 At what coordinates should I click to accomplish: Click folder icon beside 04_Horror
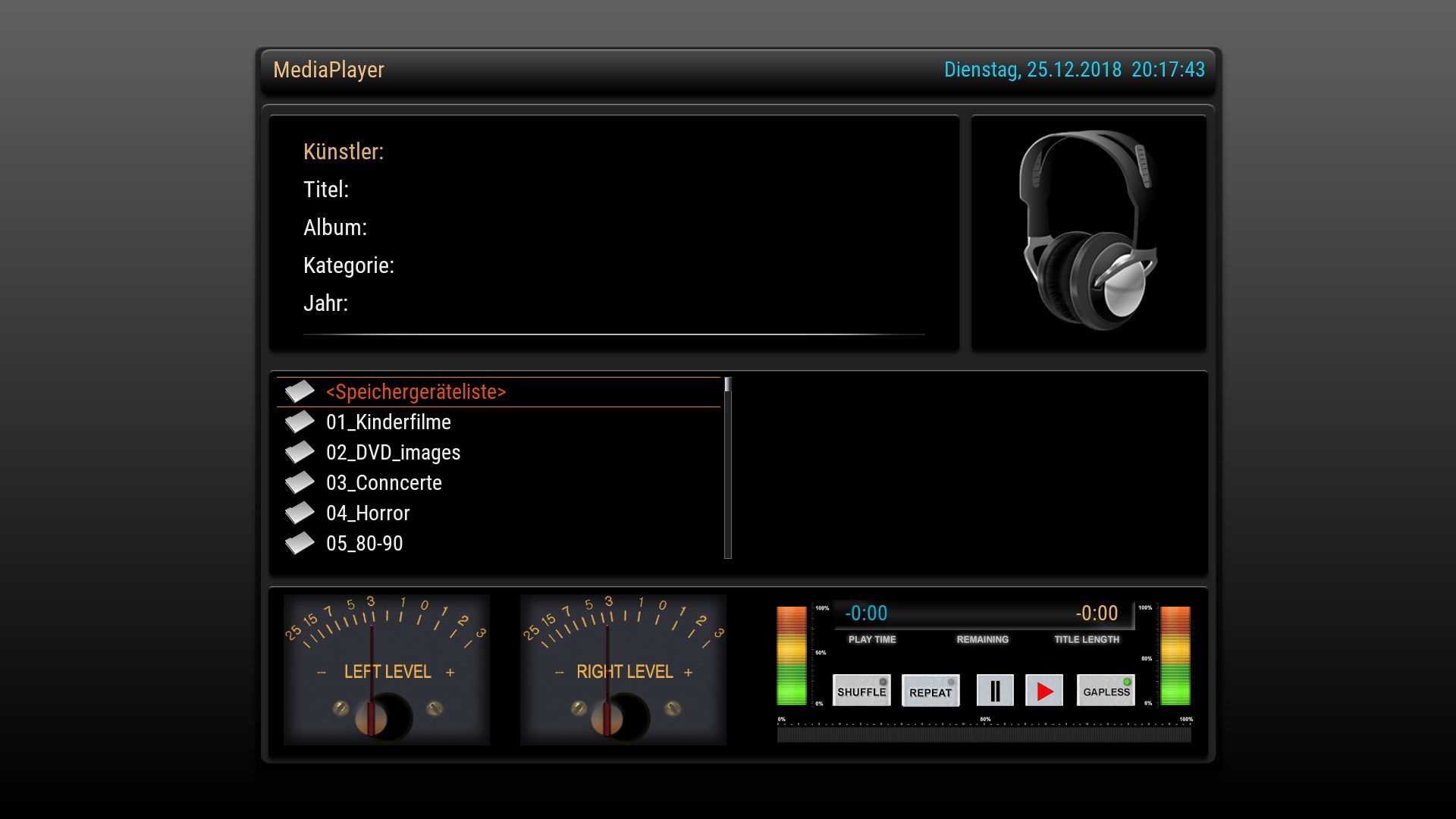(x=300, y=513)
